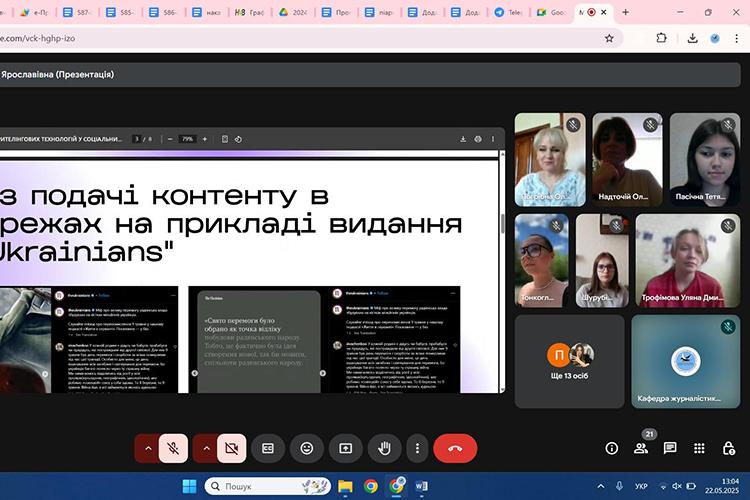Viewport: 750px width, 500px height.
Task: Bookmark this page with star icon
Action: [x=609, y=38]
